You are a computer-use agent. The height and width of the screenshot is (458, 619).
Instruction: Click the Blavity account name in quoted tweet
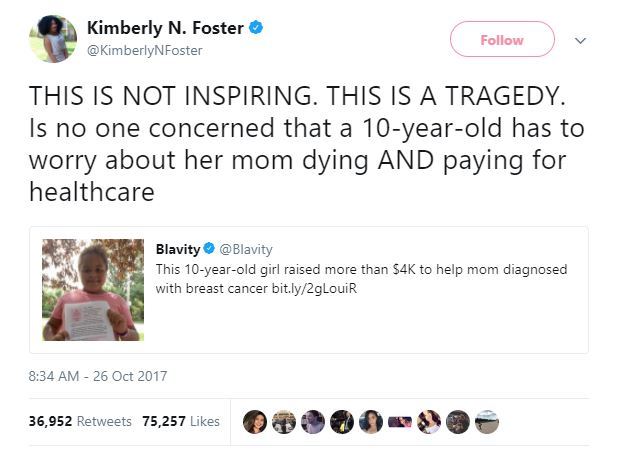click(177, 248)
